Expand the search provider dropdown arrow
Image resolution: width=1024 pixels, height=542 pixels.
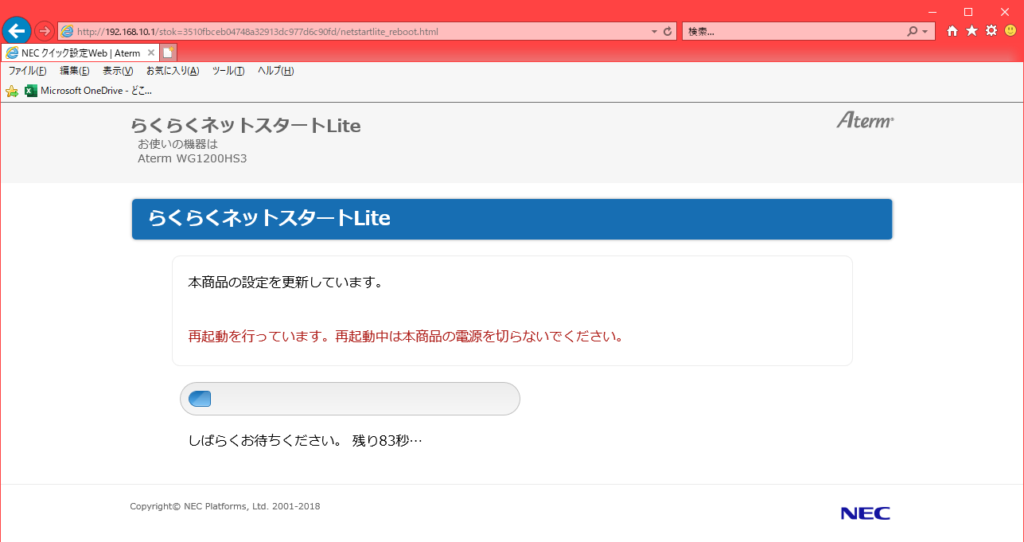(x=925, y=31)
